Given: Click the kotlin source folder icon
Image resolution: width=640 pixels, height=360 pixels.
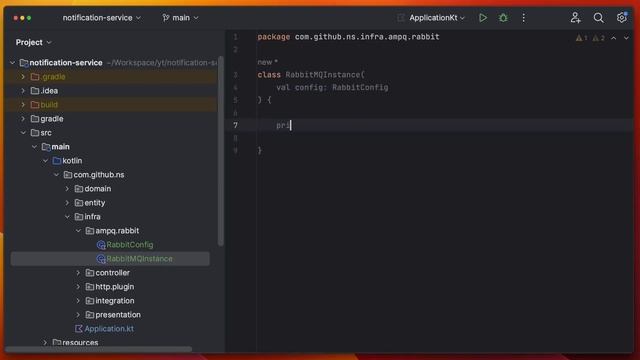Looking at the screenshot, I should coord(57,160).
